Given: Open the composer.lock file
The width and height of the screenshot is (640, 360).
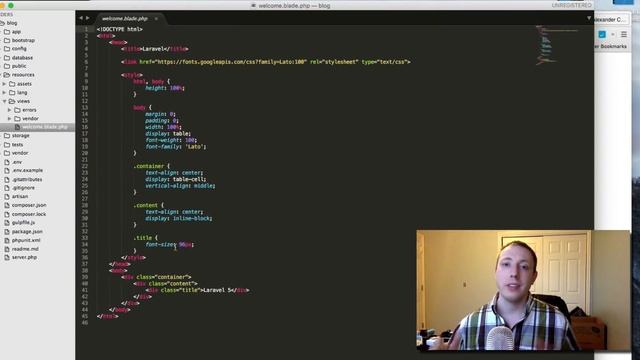Looking at the screenshot, I should [29, 214].
